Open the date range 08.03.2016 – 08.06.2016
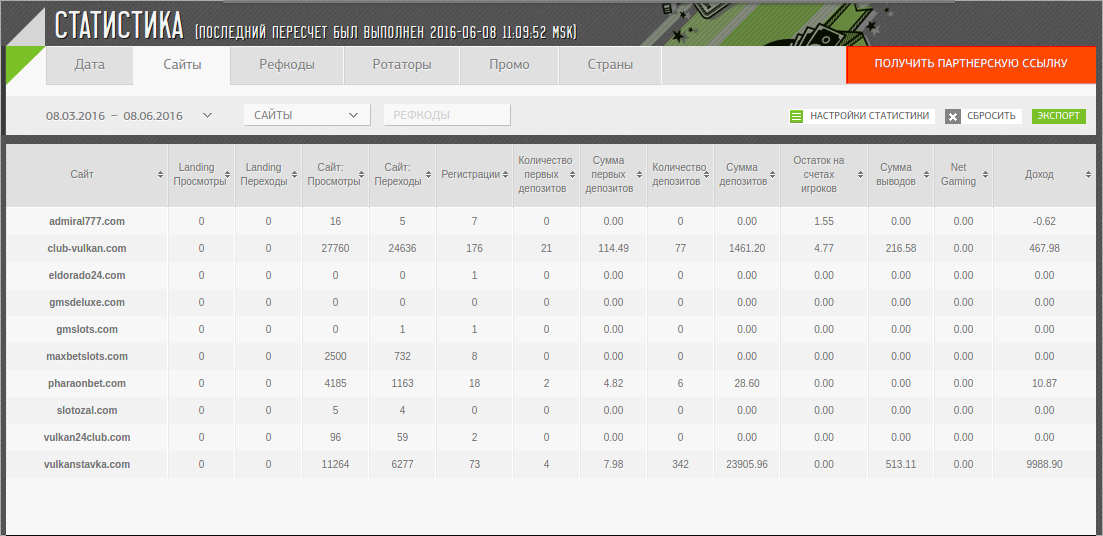The image size is (1103, 536). click(114, 116)
